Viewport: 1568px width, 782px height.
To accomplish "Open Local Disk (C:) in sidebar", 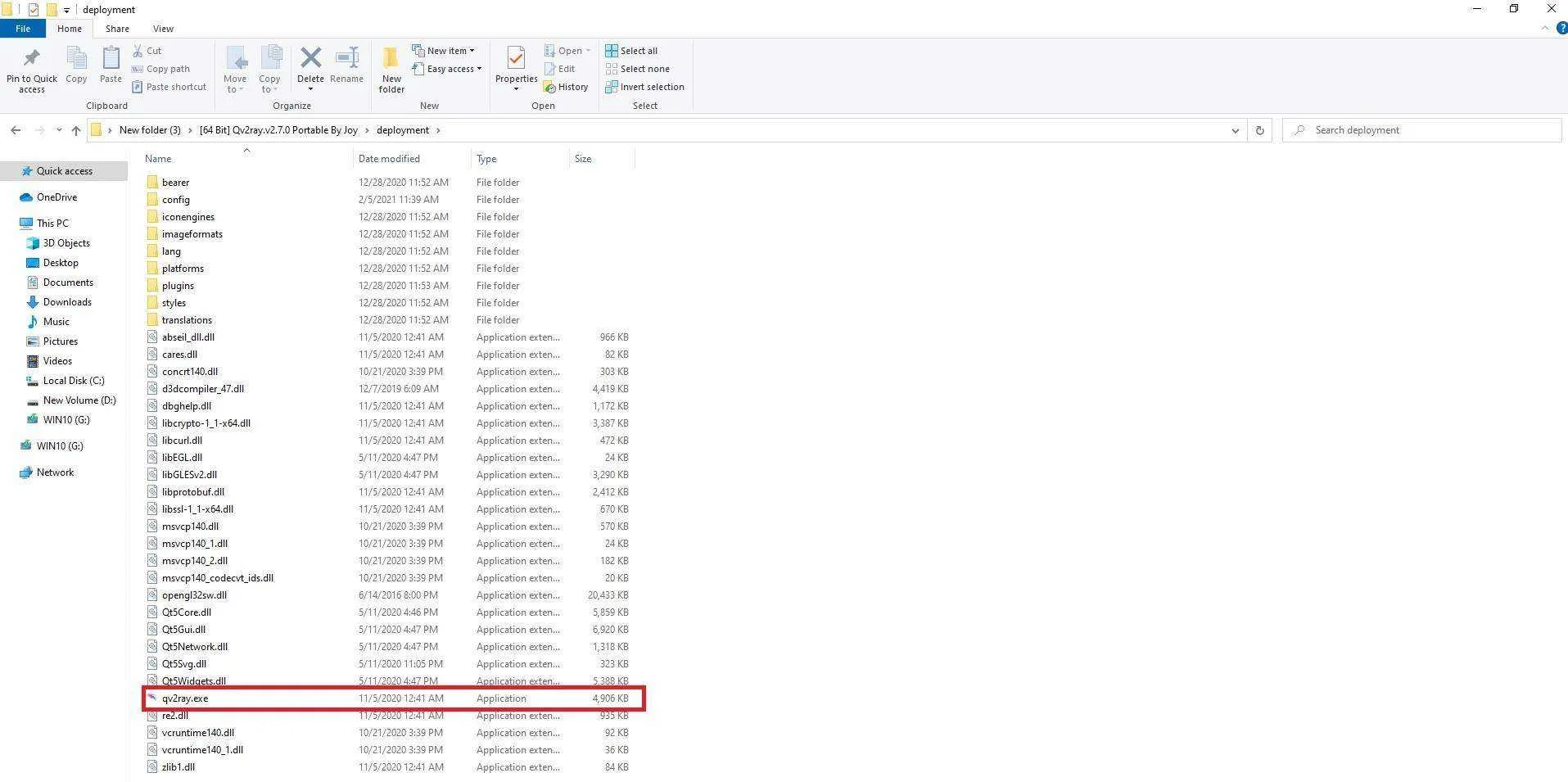I will 73,381.
